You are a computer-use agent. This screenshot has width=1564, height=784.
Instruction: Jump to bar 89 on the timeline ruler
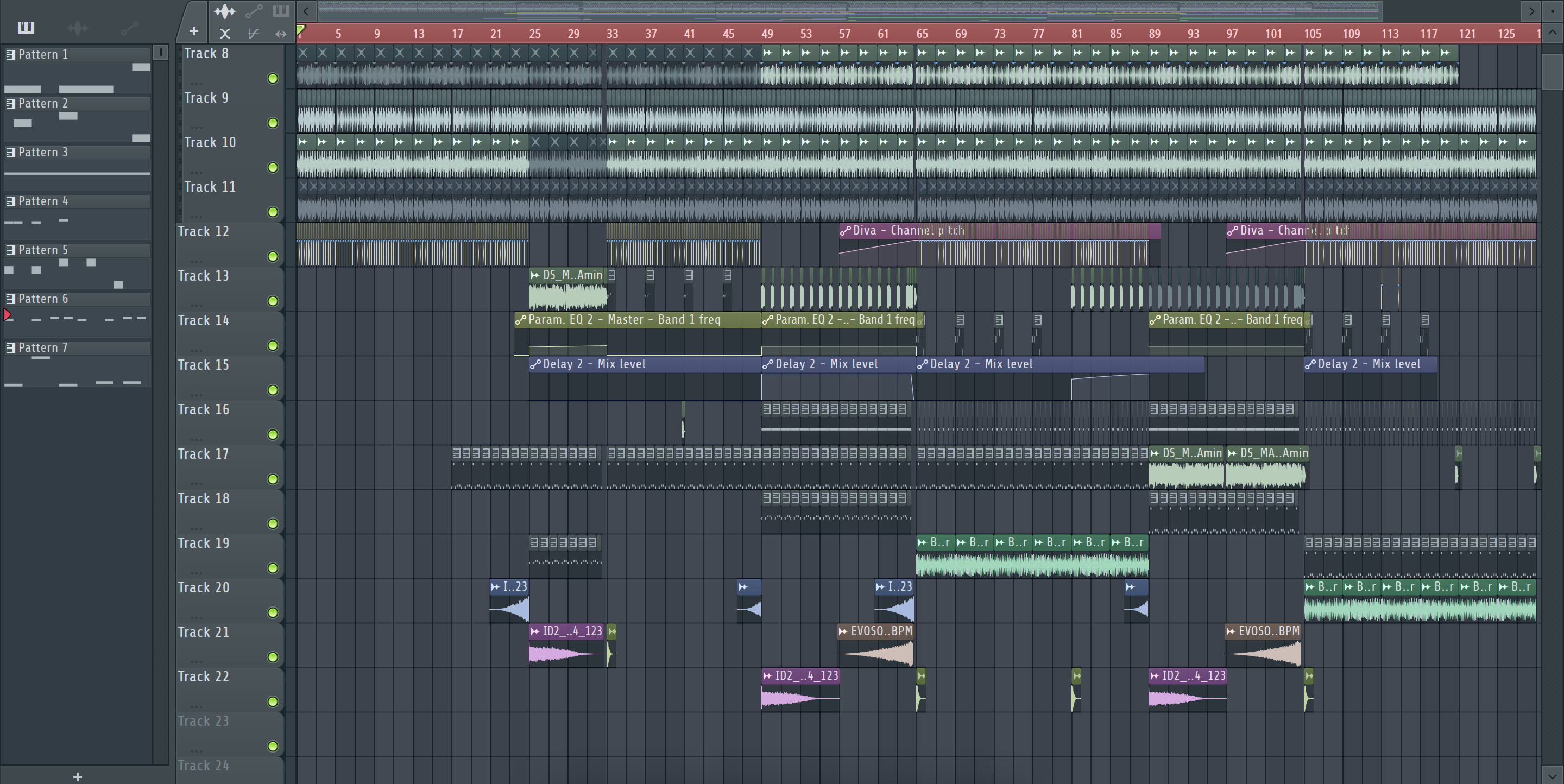pyautogui.click(x=1154, y=34)
